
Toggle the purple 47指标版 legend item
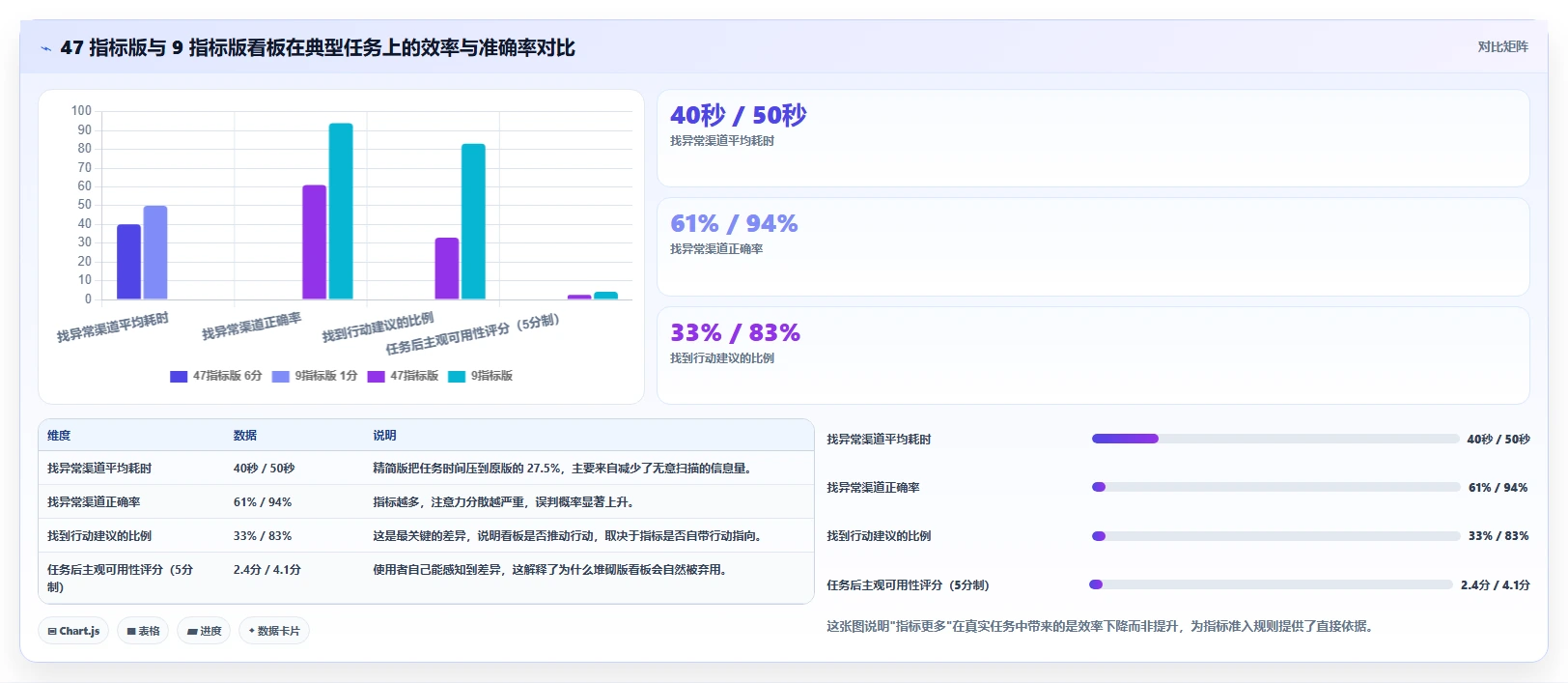click(403, 376)
